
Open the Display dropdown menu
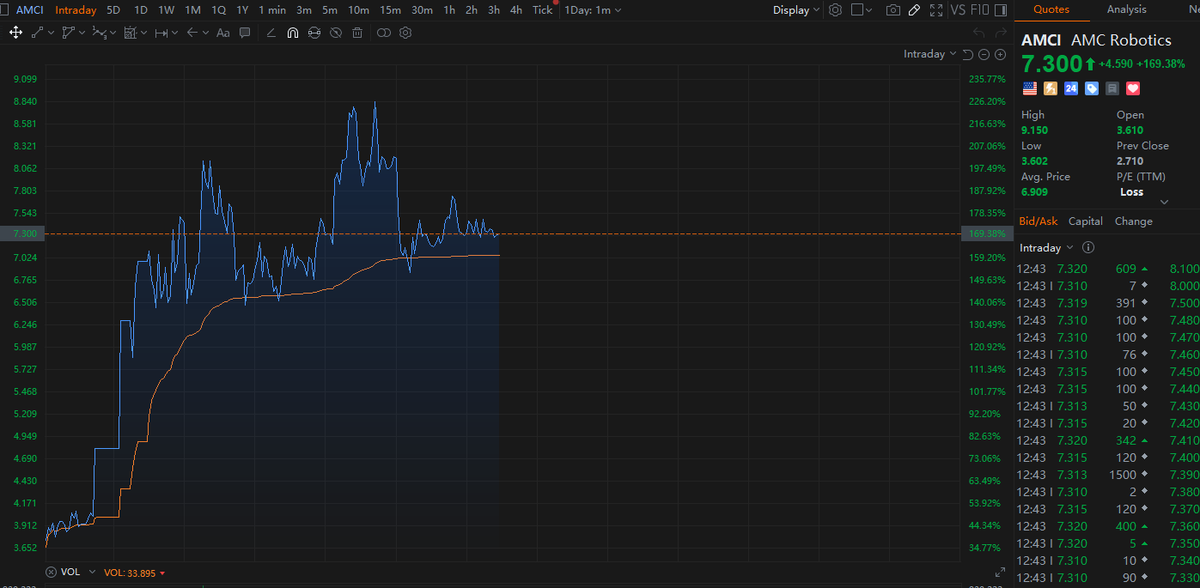(796, 10)
